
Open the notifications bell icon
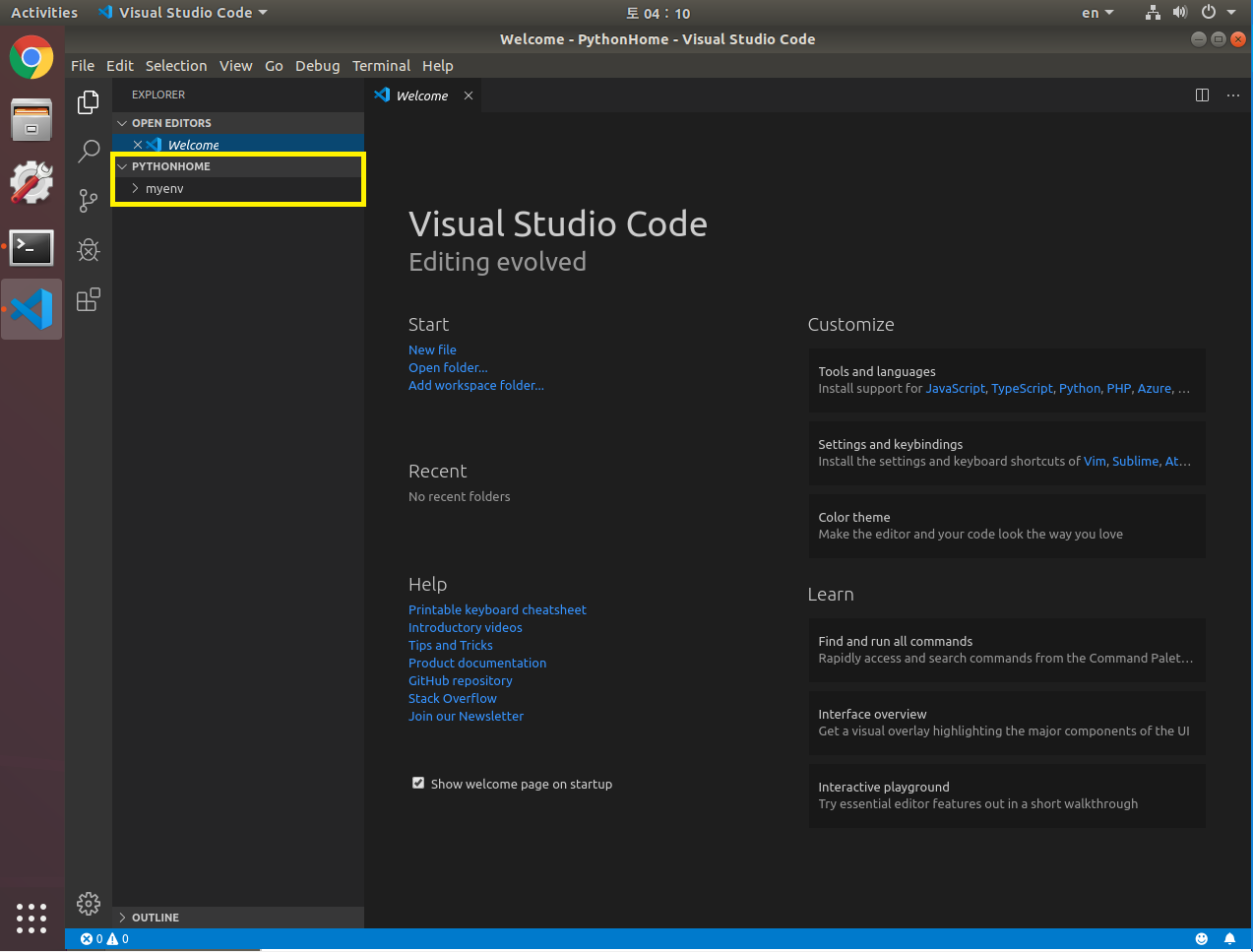click(1229, 939)
